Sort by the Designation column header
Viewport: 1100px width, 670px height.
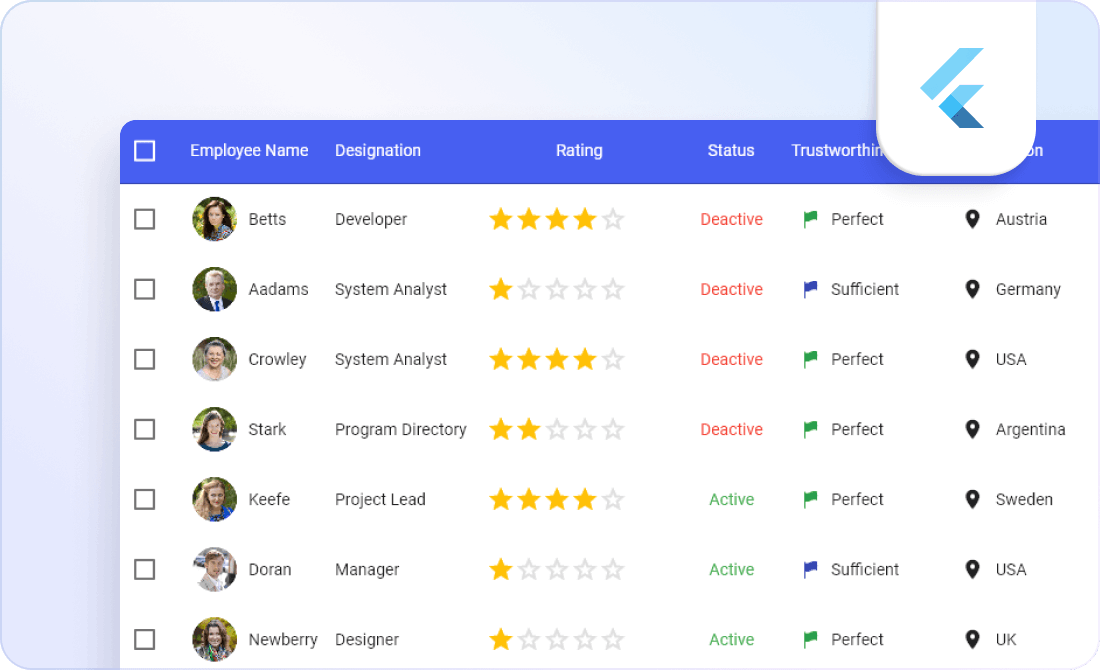click(x=377, y=150)
